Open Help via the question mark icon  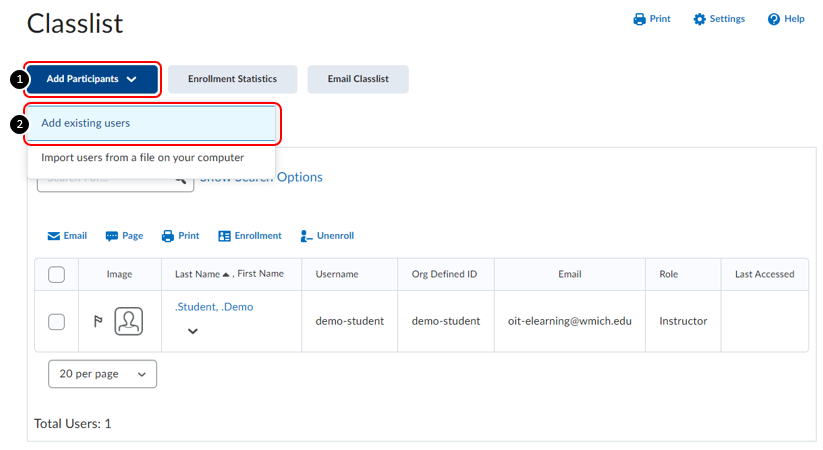pos(774,19)
